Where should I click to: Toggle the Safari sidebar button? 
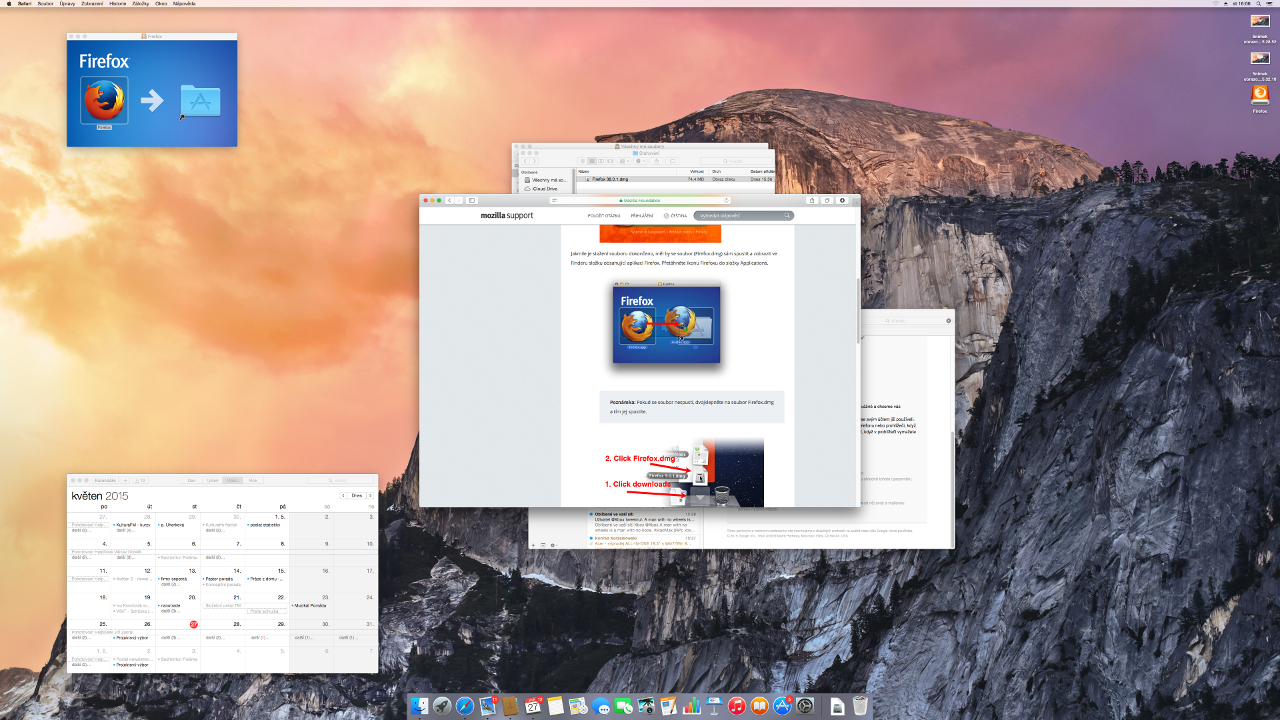pos(472,200)
